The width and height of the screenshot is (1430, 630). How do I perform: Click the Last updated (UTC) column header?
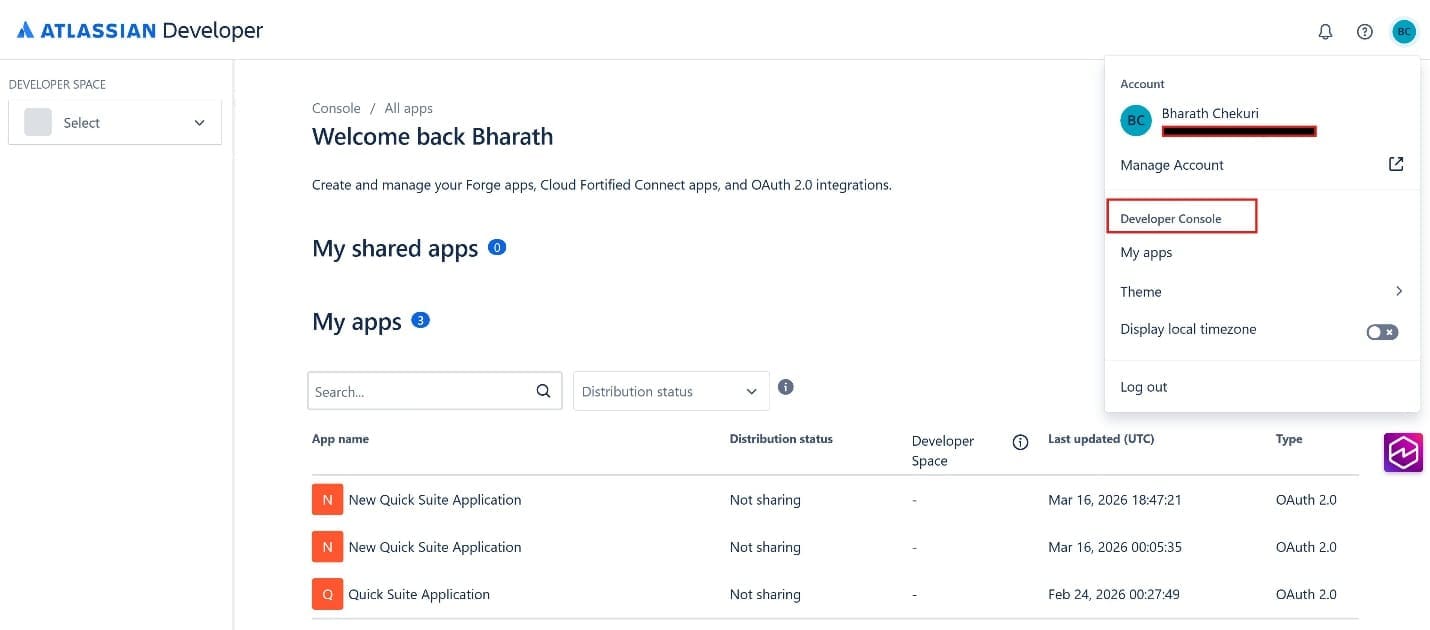tap(1101, 439)
